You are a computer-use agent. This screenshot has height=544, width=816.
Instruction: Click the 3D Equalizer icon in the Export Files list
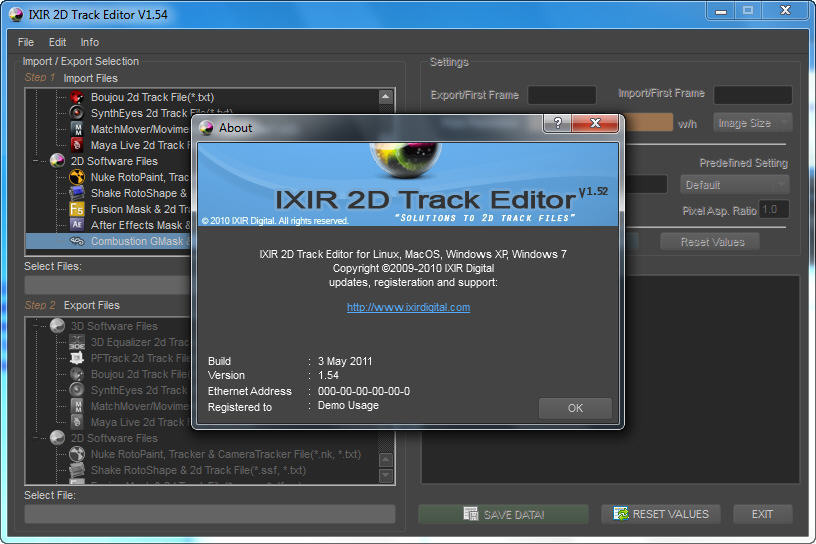[77, 342]
